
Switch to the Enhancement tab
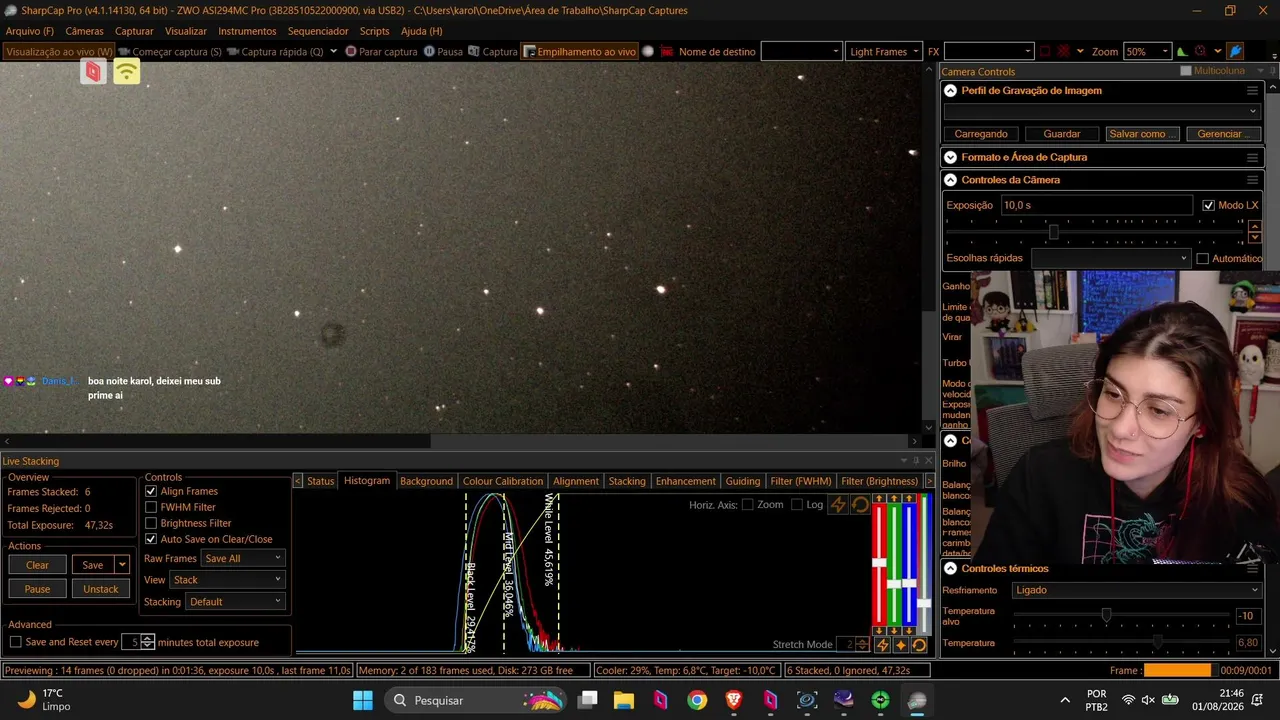[686, 481]
